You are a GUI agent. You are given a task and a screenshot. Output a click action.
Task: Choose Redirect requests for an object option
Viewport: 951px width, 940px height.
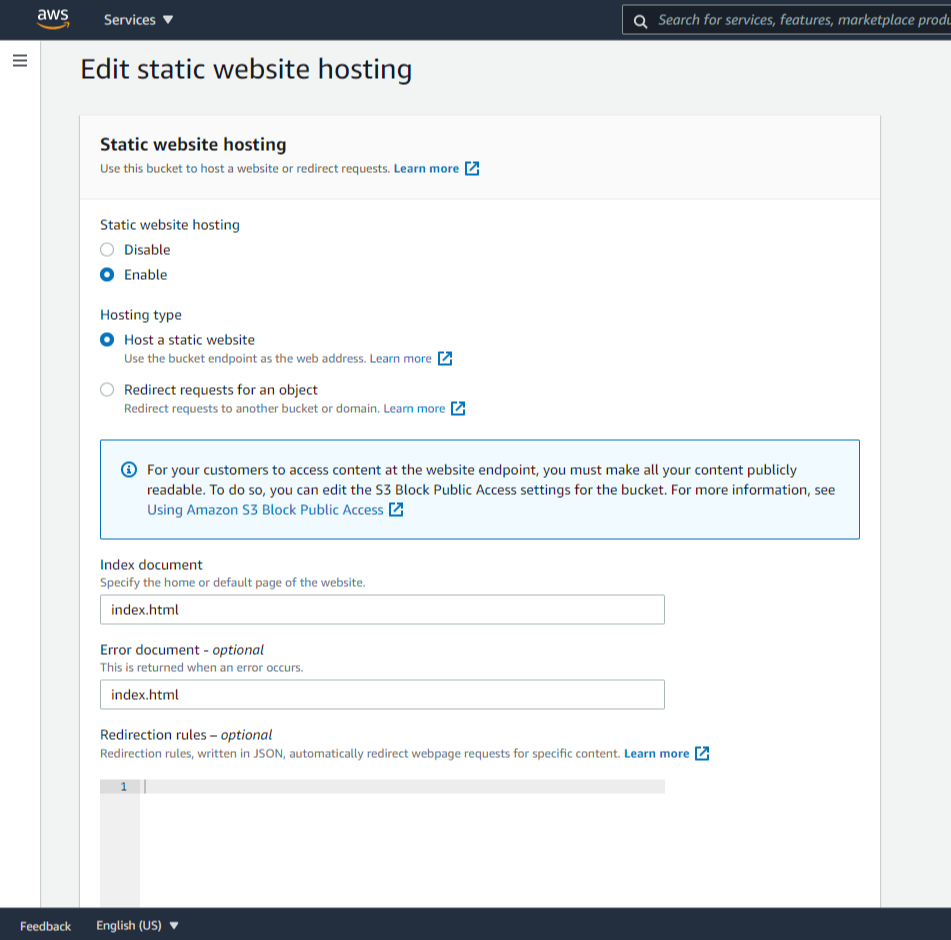(x=107, y=389)
